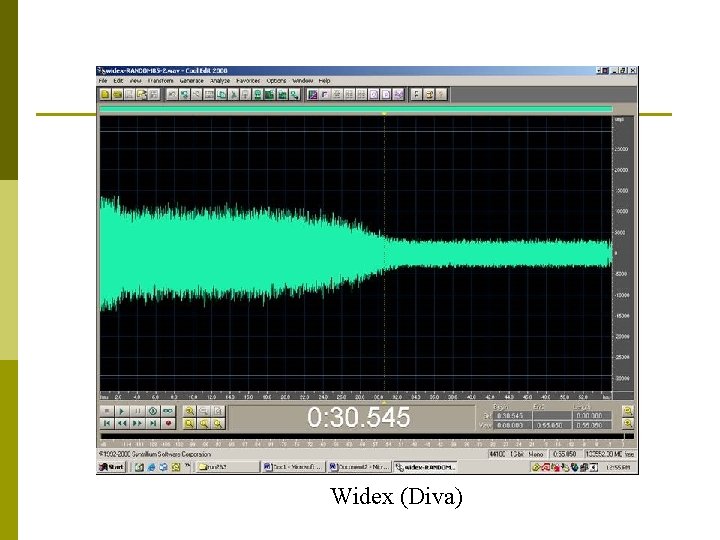Click the 0:55.850 status bar entry
Image resolution: width=720 pixels, height=540 pixels.
[x=565, y=454]
